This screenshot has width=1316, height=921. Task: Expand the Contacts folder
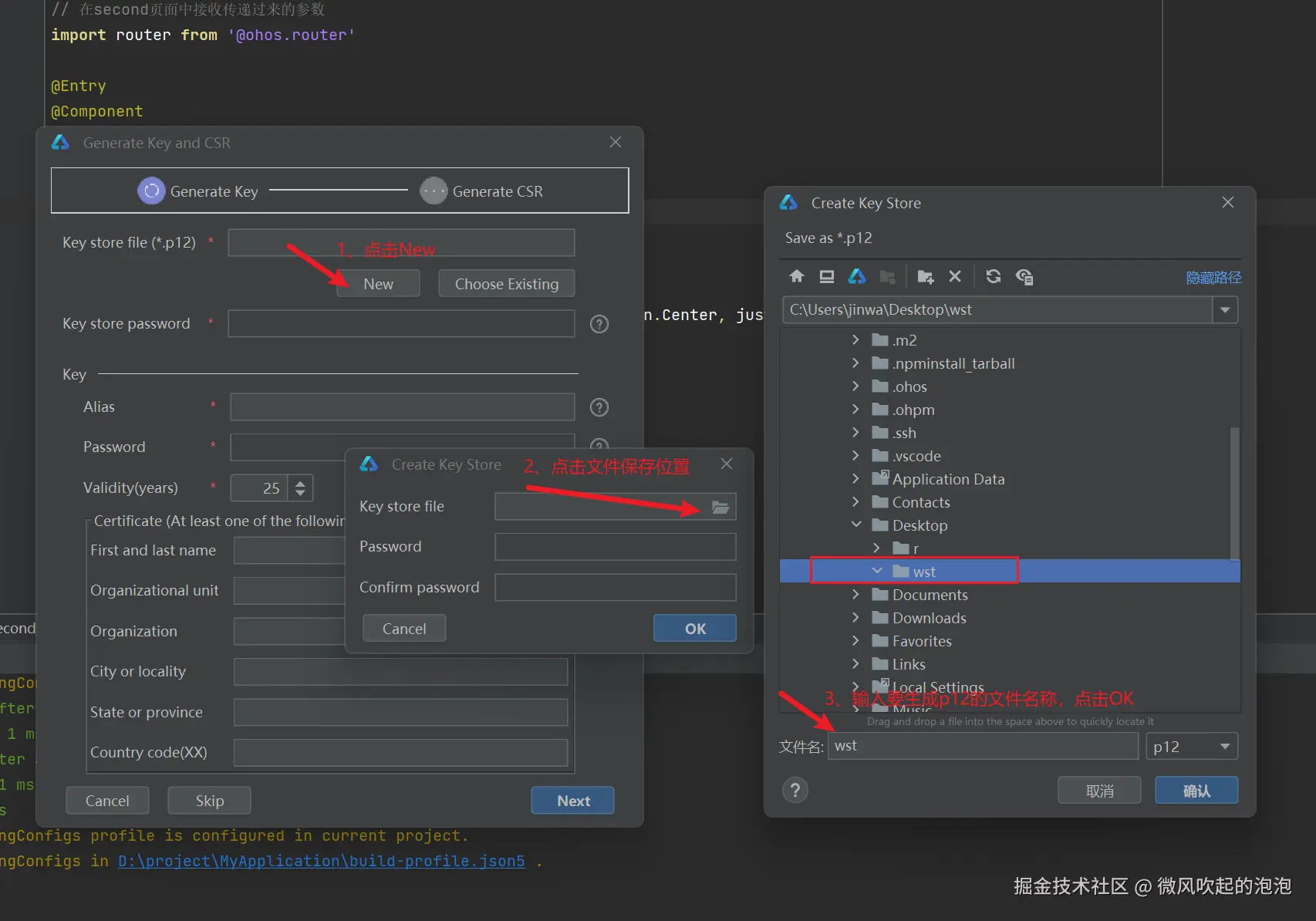coord(855,502)
